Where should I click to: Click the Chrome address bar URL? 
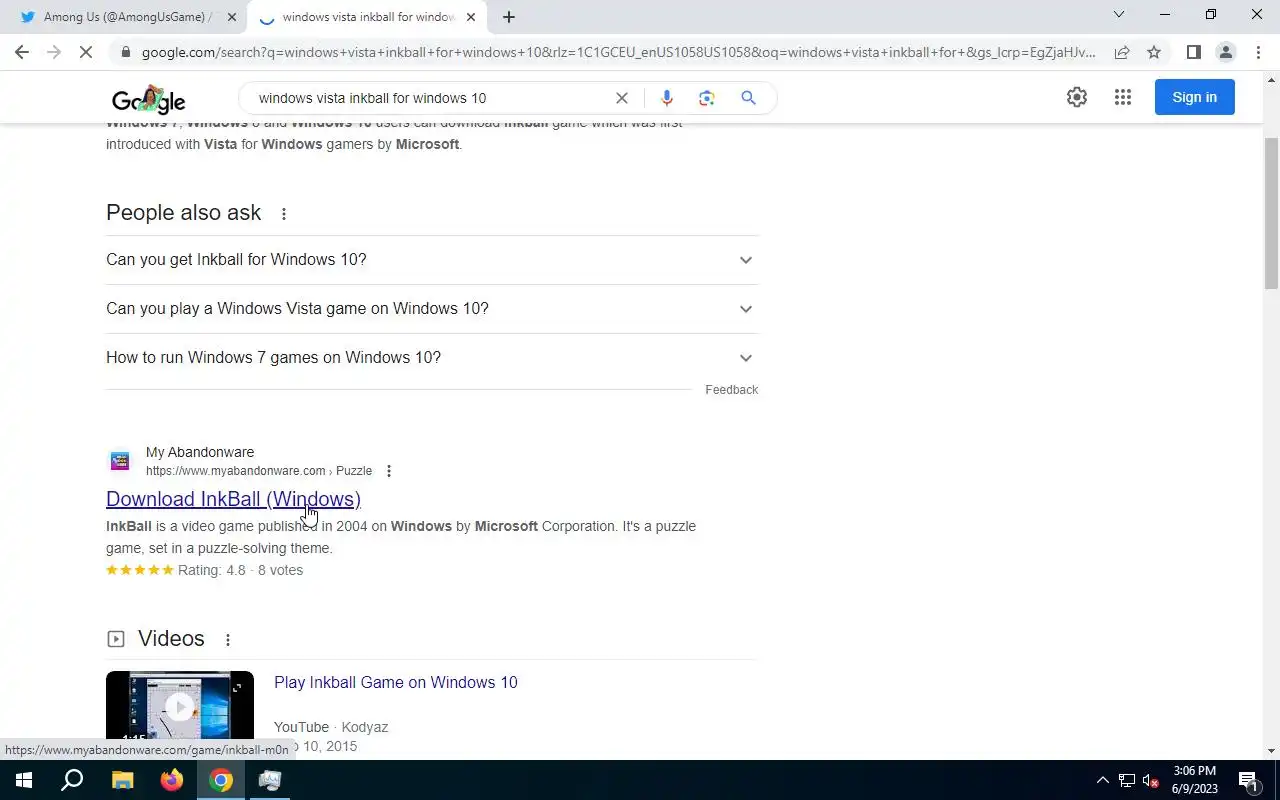coord(618,52)
